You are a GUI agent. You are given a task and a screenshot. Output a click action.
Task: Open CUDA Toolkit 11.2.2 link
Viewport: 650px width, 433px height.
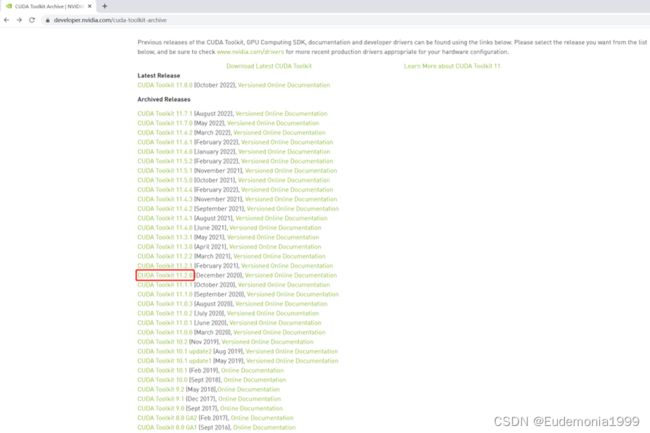[x=165, y=256]
